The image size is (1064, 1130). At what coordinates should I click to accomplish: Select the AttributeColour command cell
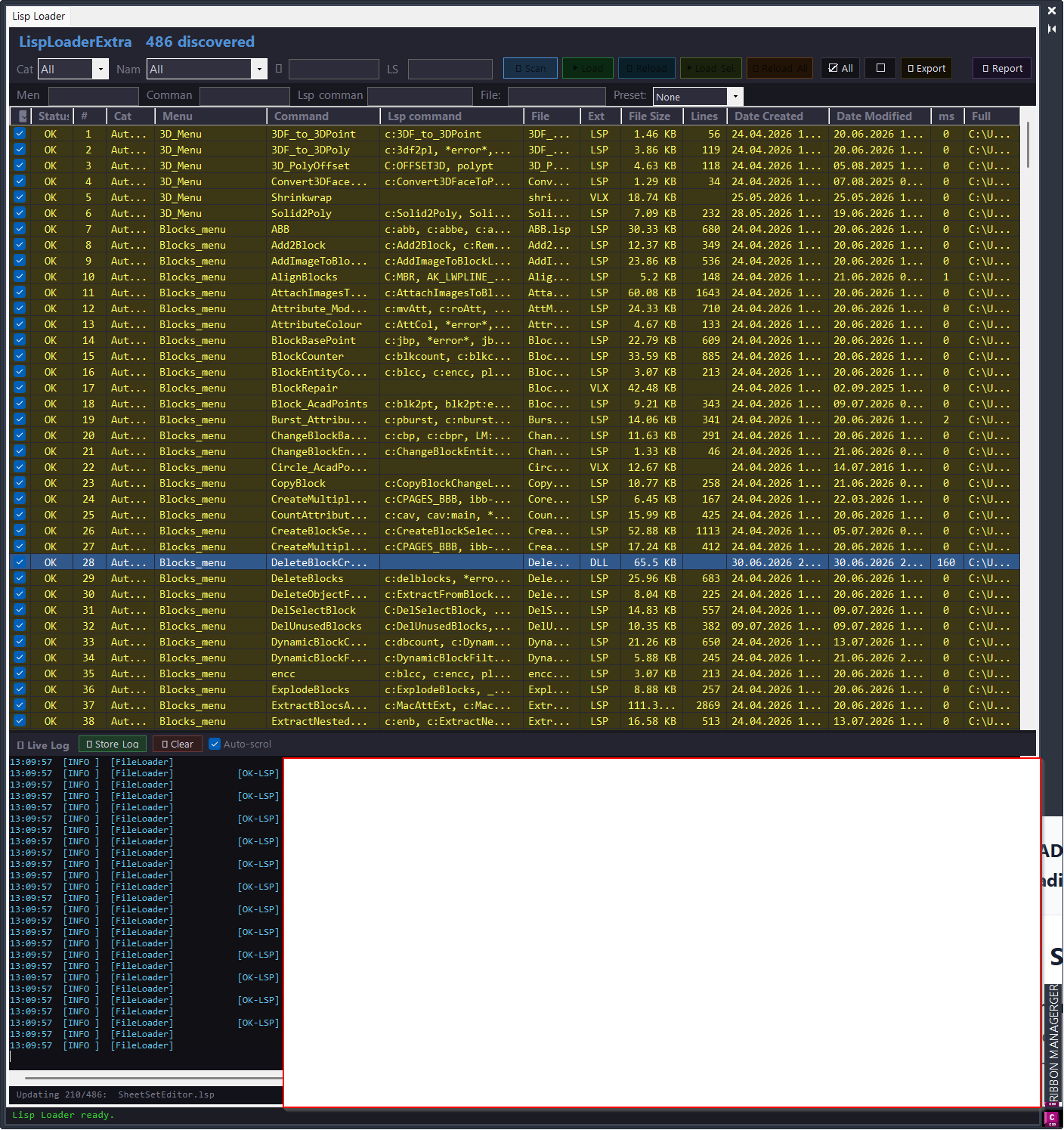pos(323,324)
